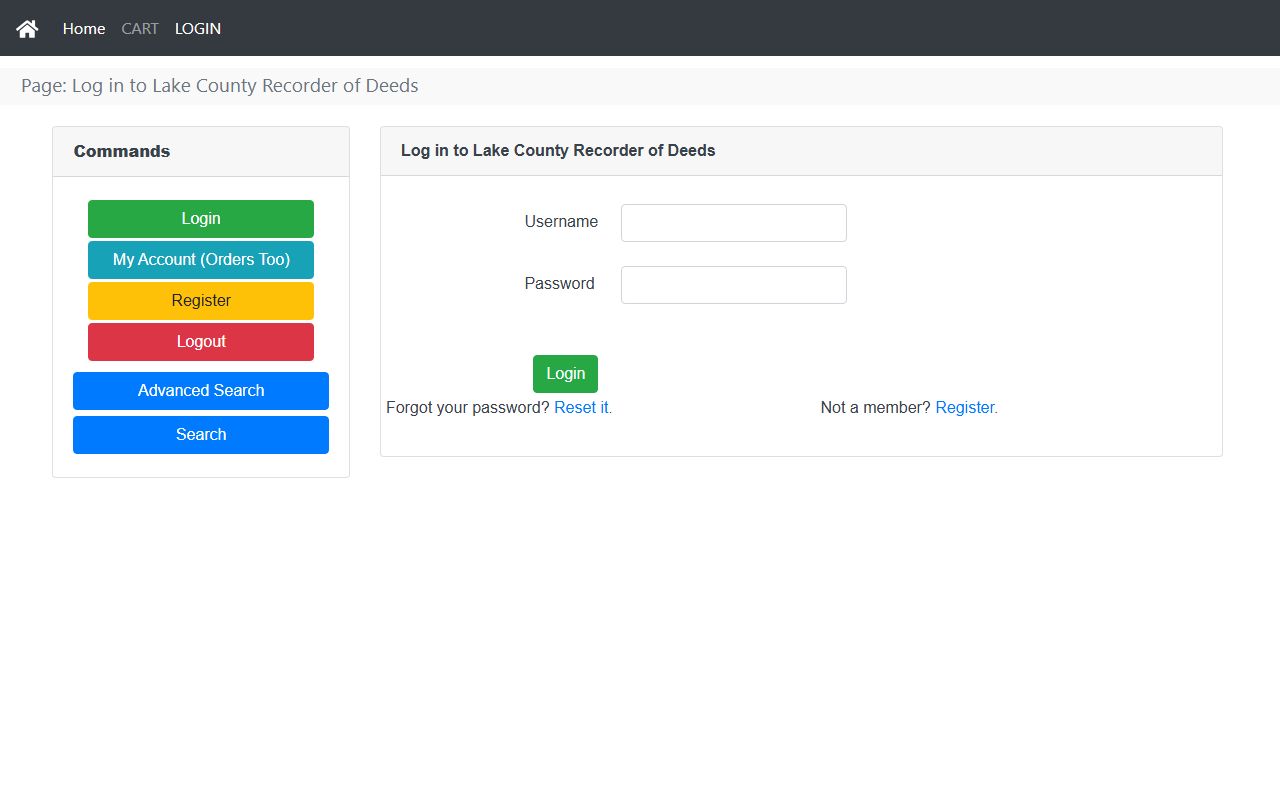
Task: Open Advanced Search
Action: (201, 391)
